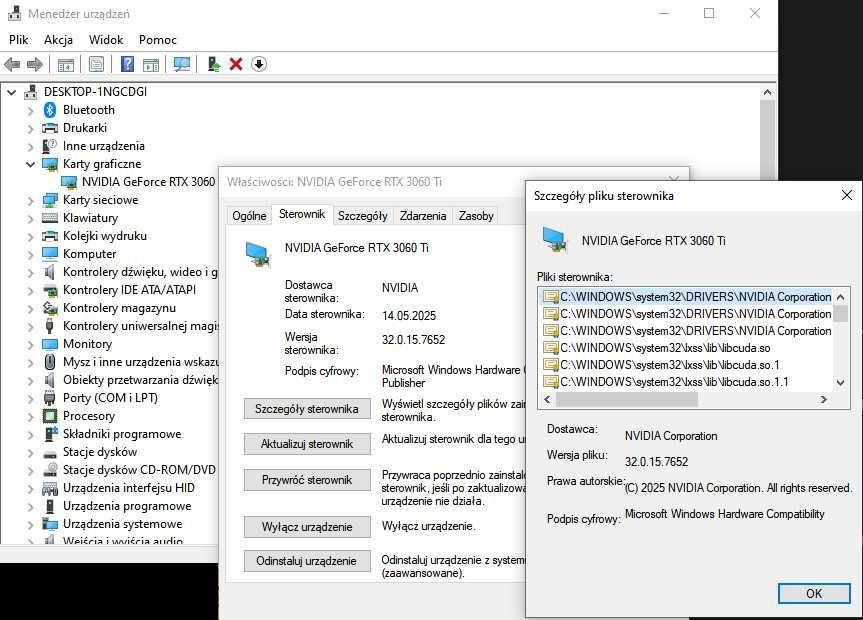This screenshot has height=620, width=863.
Task: Click driver file list up scroll arrow
Action: point(840,297)
